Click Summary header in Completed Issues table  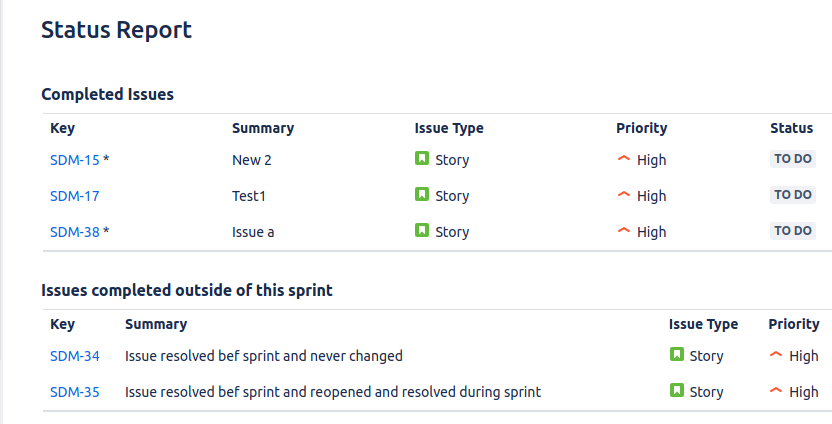[x=263, y=128]
